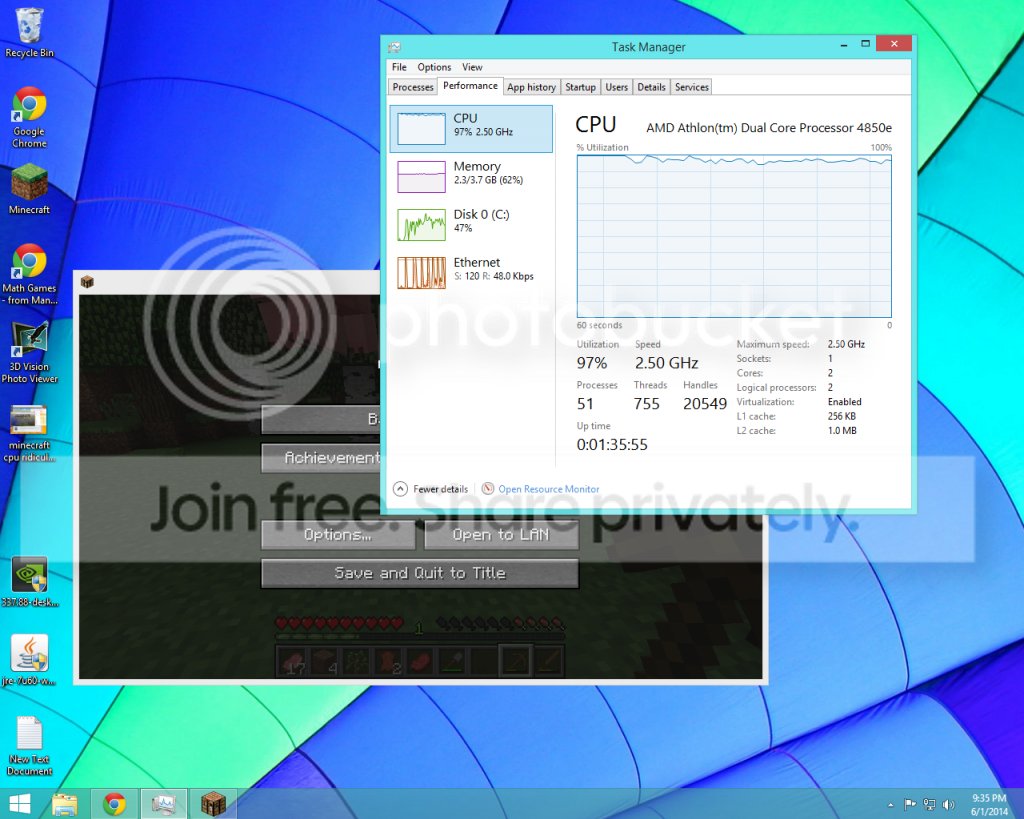The width and height of the screenshot is (1024, 819).
Task: Click the Windows Start button
Action: click(x=19, y=803)
